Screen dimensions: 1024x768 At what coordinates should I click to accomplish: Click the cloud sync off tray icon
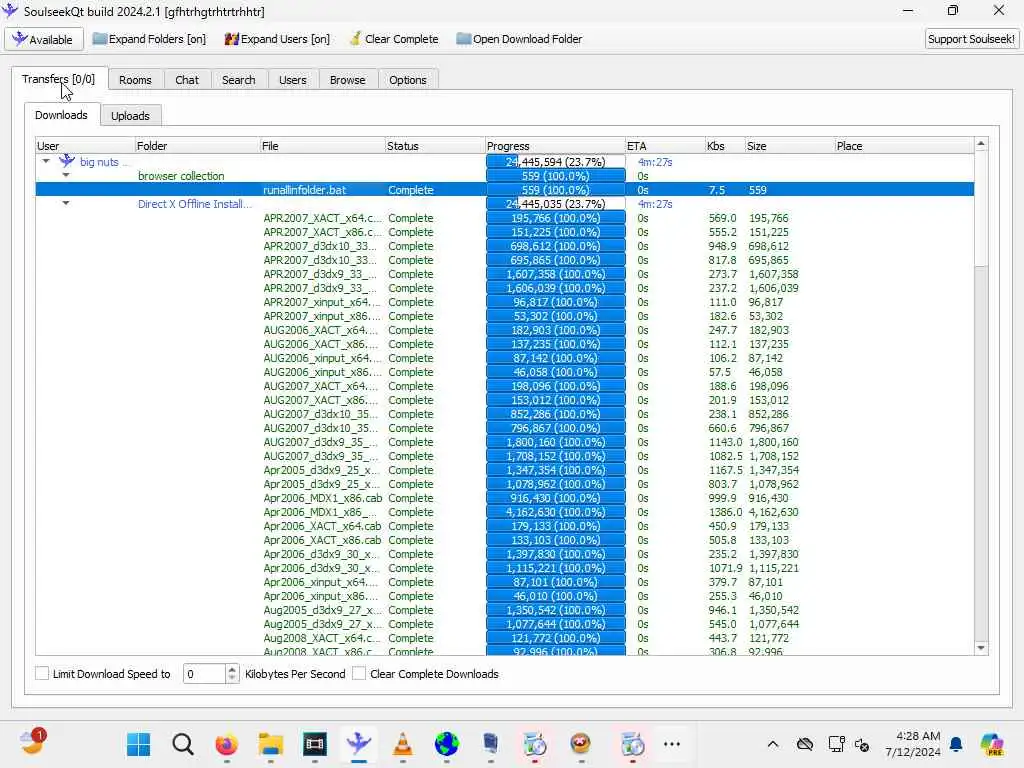point(805,744)
